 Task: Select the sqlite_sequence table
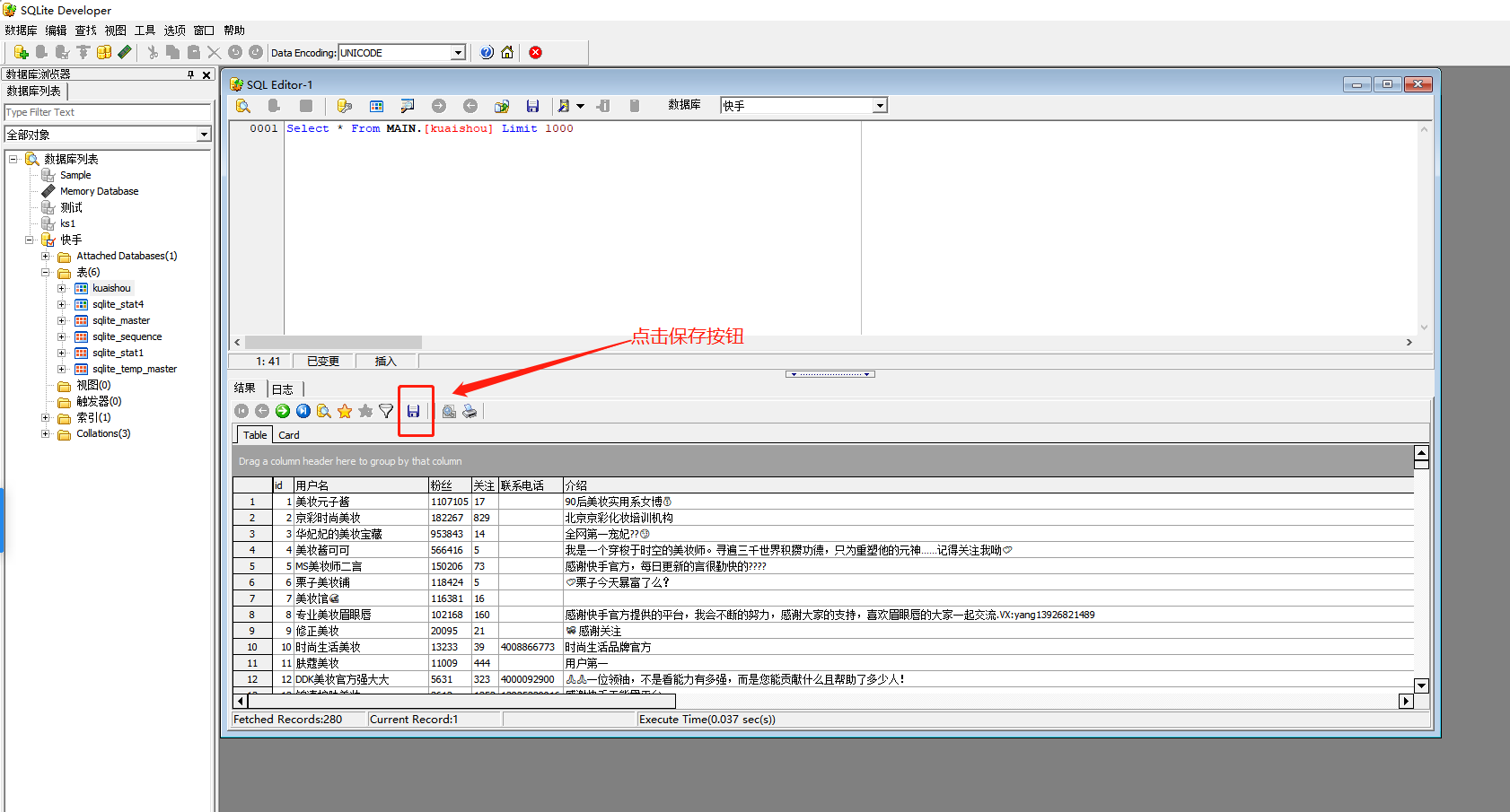pyautogui.click(x=127, y=336)
